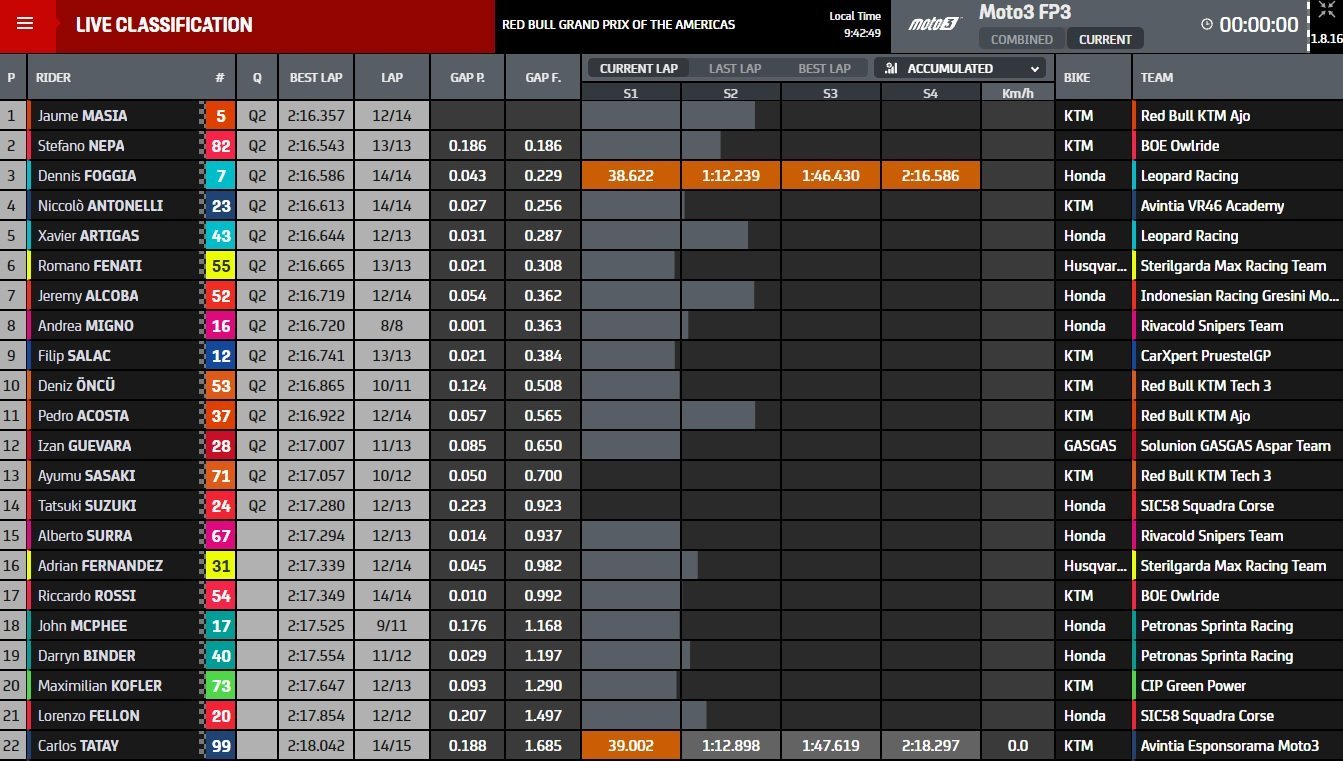Click Deniz ÖNCÜ's number 53 badge

[220, 385]
